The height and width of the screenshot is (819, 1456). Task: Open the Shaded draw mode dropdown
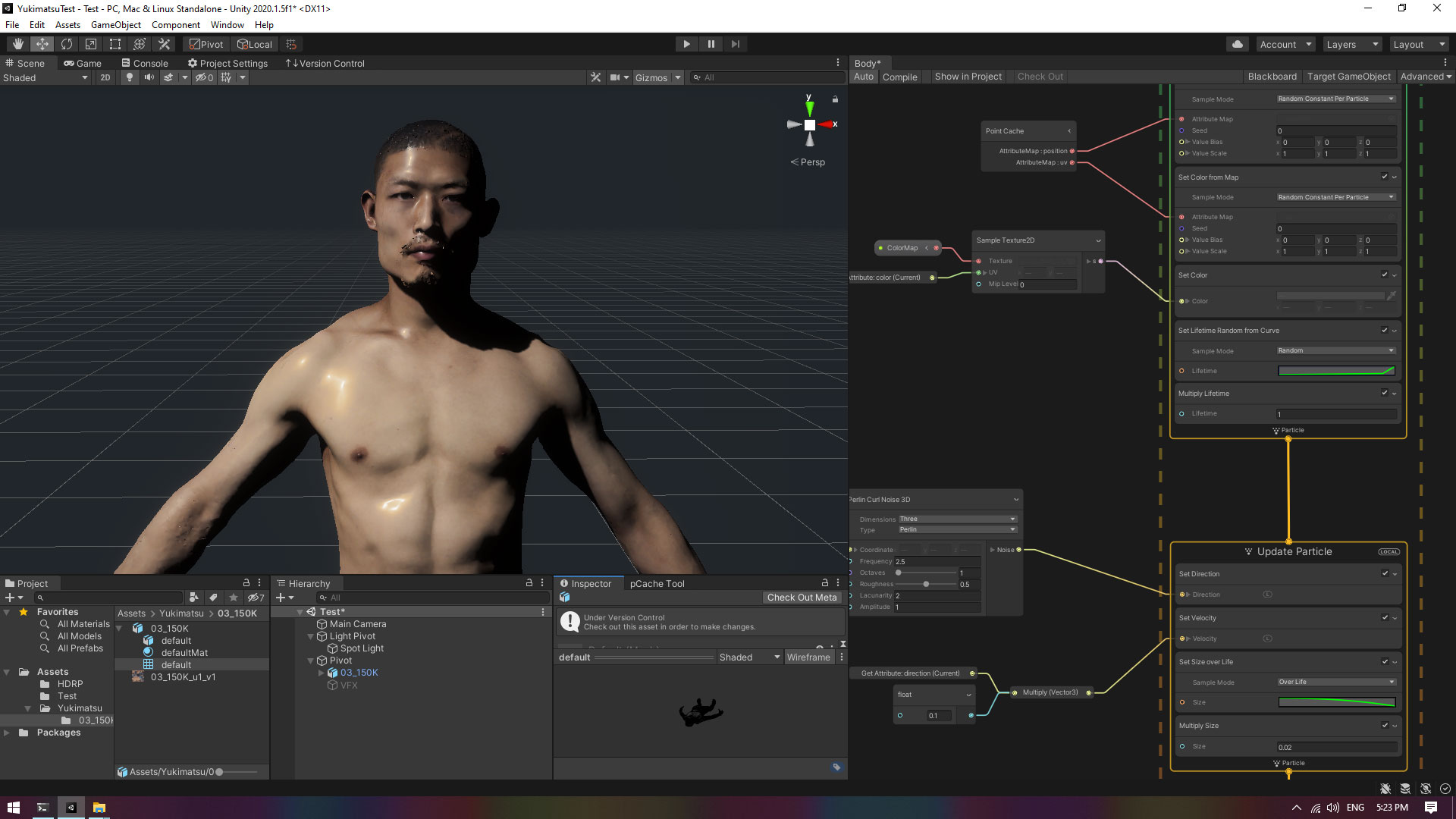[x=45, y=77]
